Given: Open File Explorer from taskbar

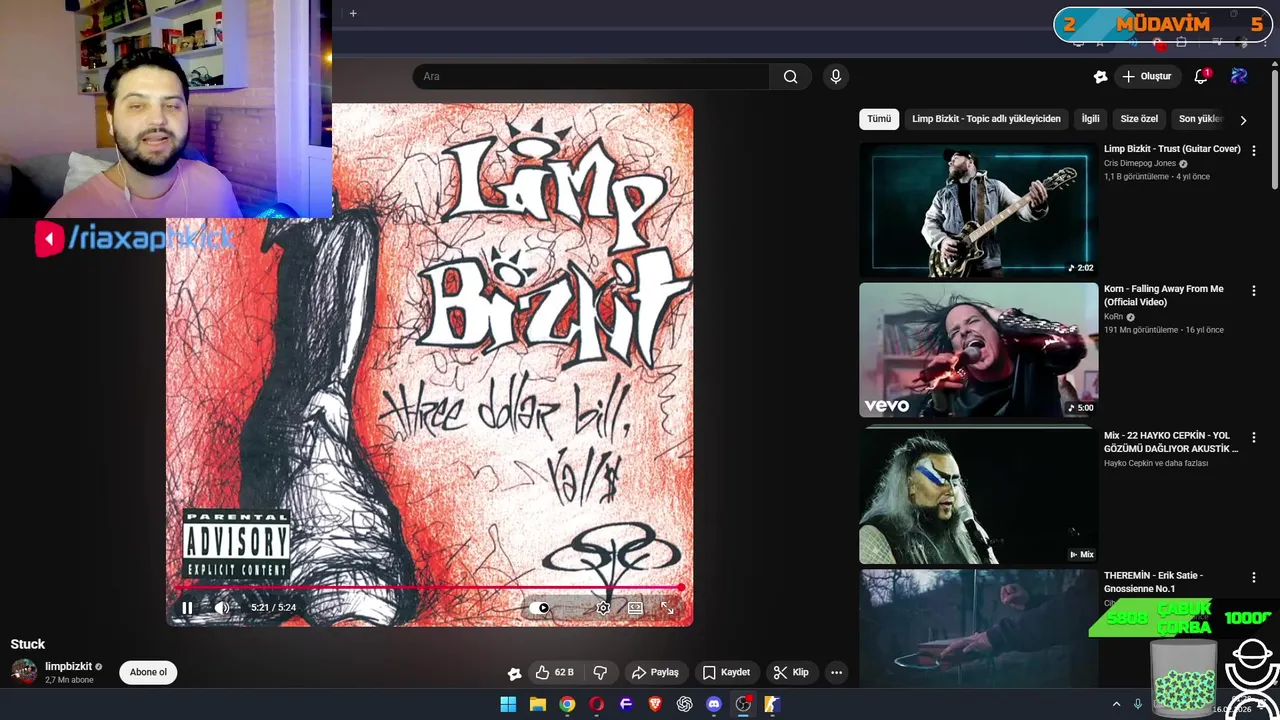Looking at the screenshot, I should [x=537, y=704].
